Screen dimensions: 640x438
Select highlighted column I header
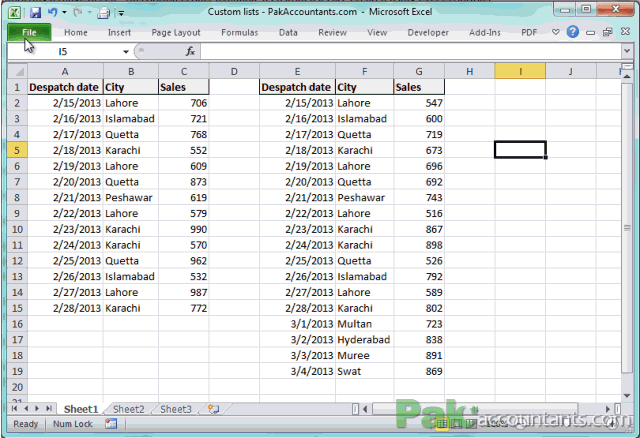tap(520, 71)
